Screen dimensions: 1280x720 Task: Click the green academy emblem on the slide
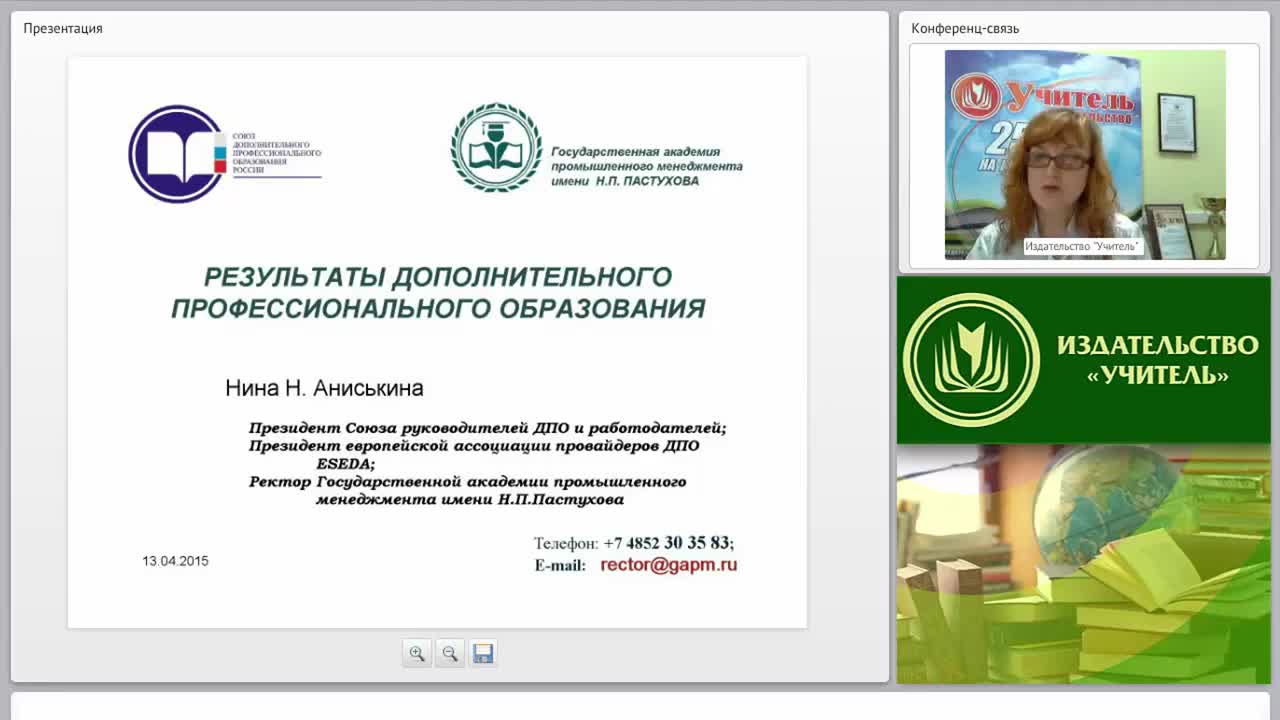click(496, 148)
